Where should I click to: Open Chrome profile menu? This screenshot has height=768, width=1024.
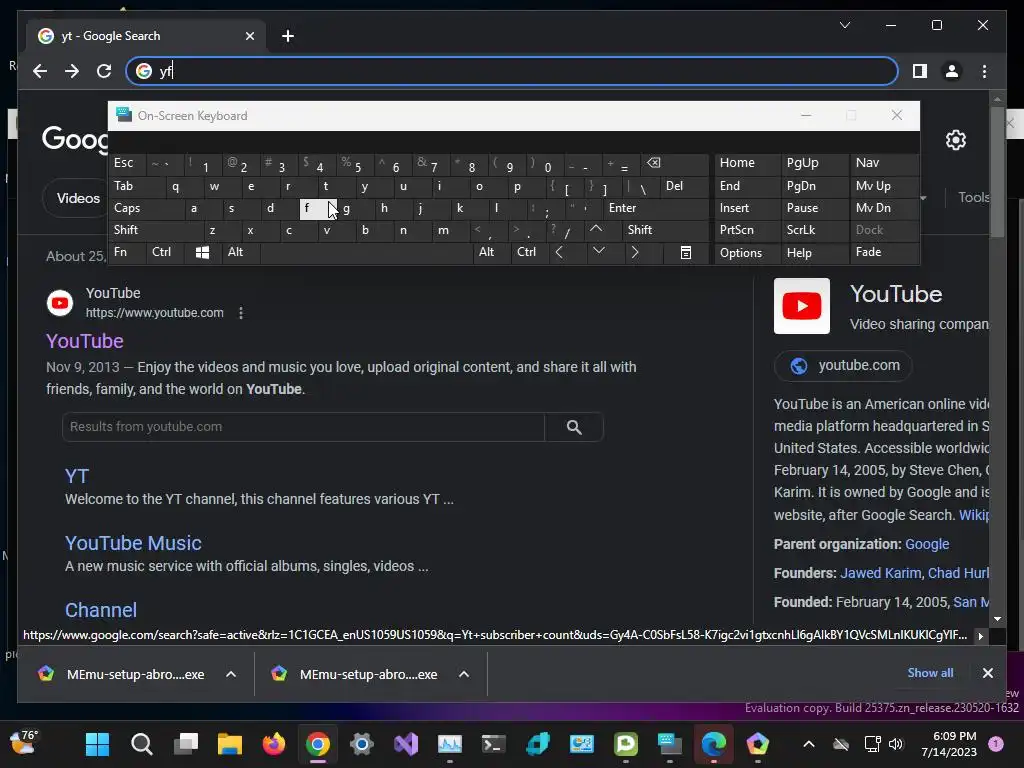pos(952,71)
